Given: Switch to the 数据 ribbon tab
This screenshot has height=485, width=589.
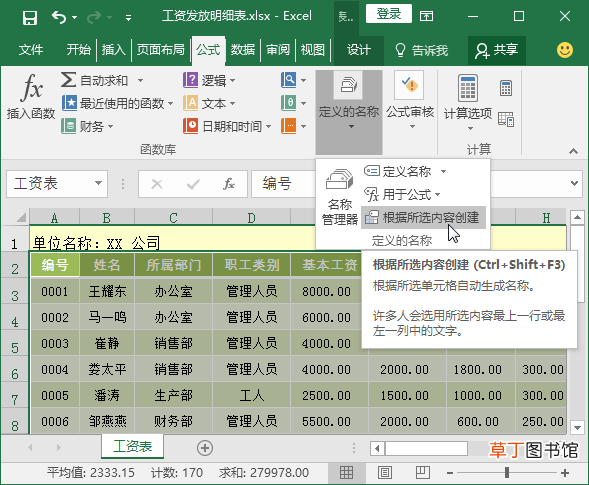Looking at the screenshot, I should 243,50.
